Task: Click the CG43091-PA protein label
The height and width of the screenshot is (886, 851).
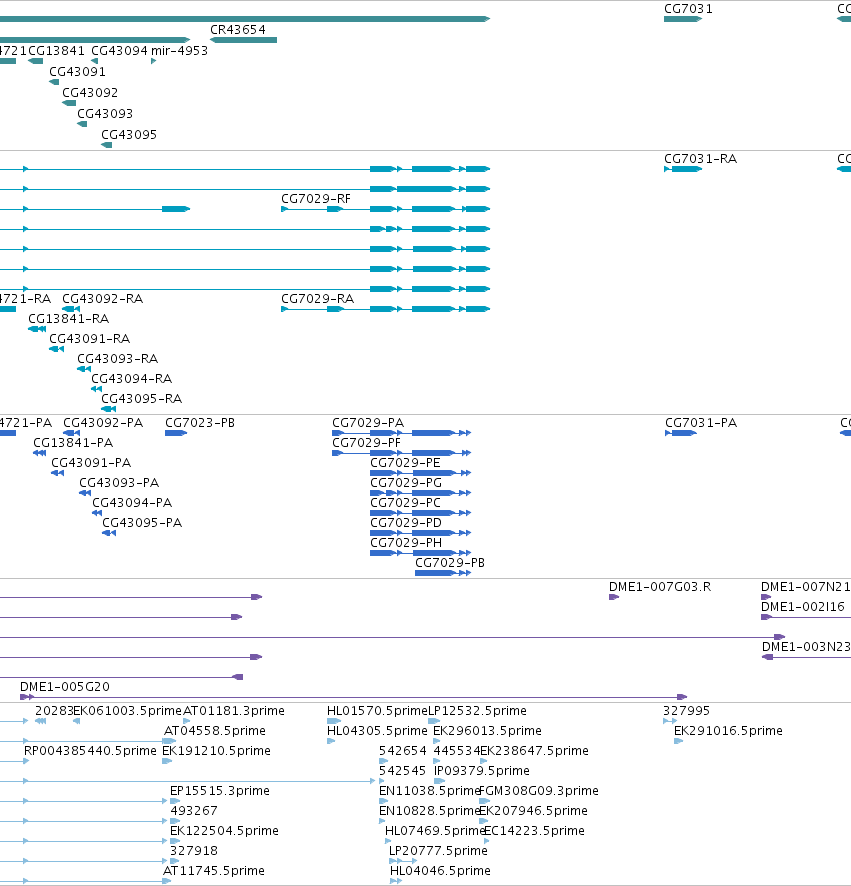Action: tap(91, 463)
